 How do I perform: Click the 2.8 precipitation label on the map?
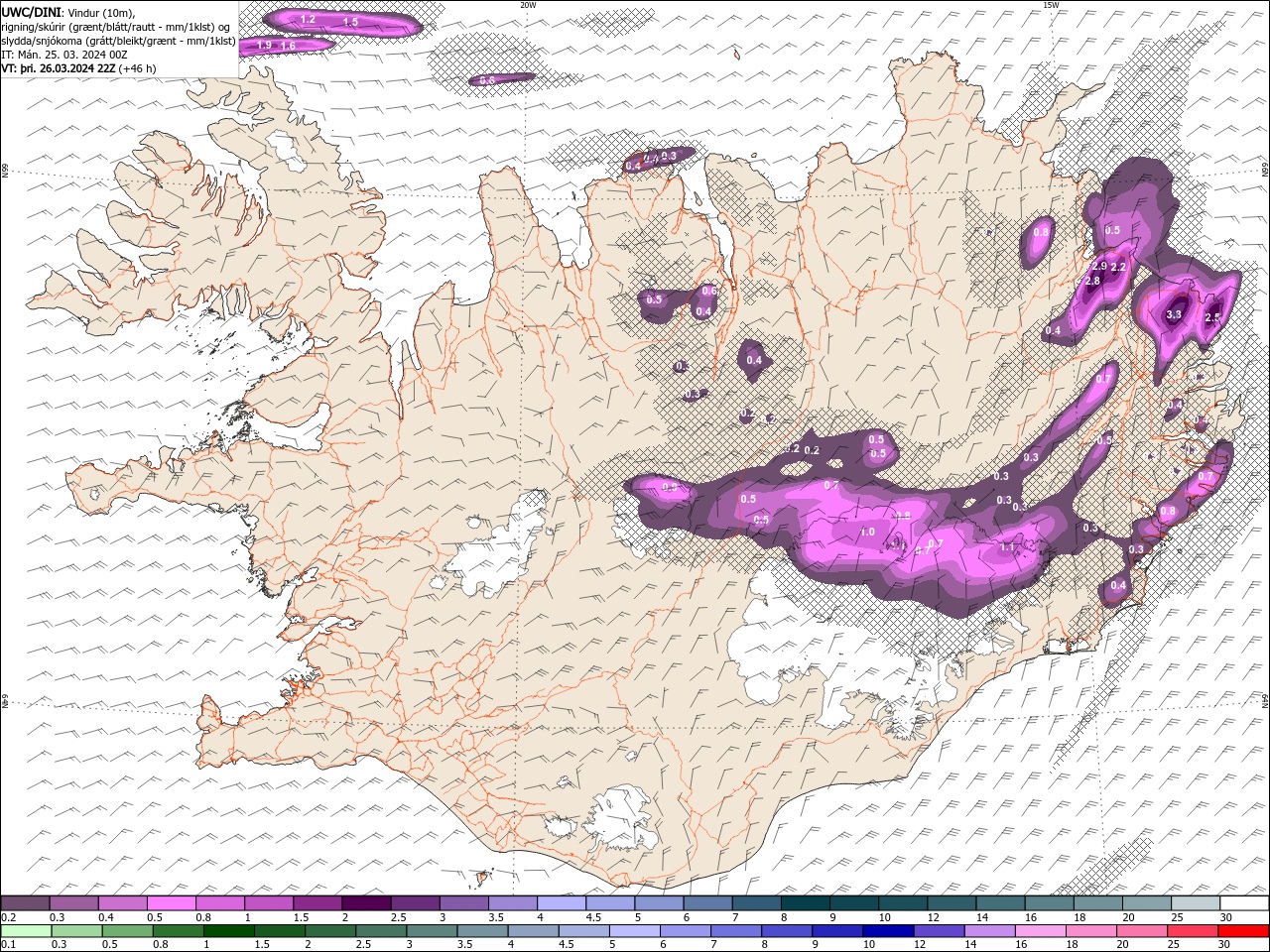(x=1092, y=282)
